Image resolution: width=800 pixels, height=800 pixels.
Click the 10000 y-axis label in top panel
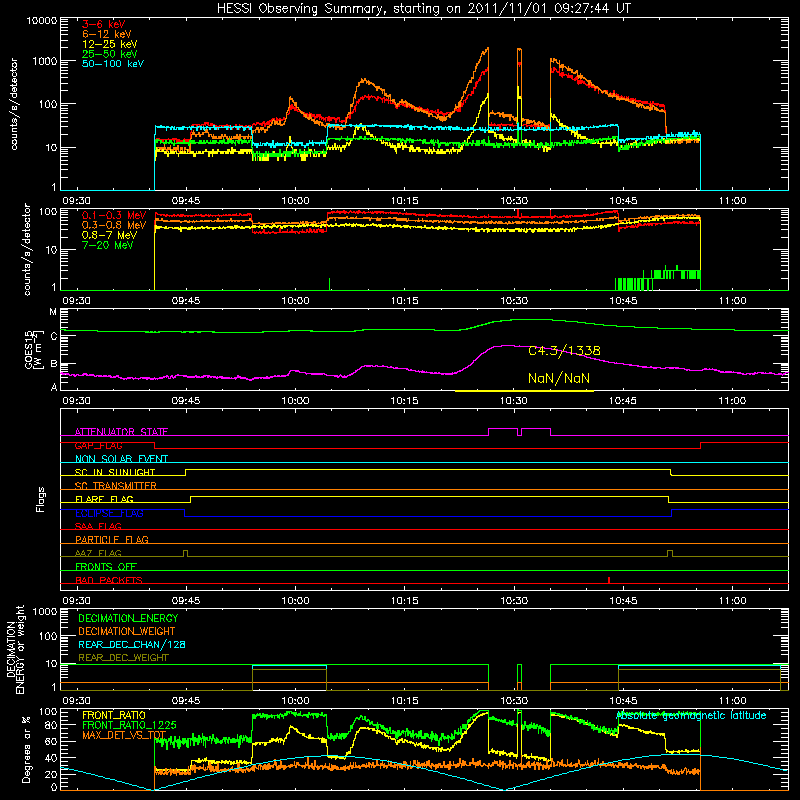42,21
